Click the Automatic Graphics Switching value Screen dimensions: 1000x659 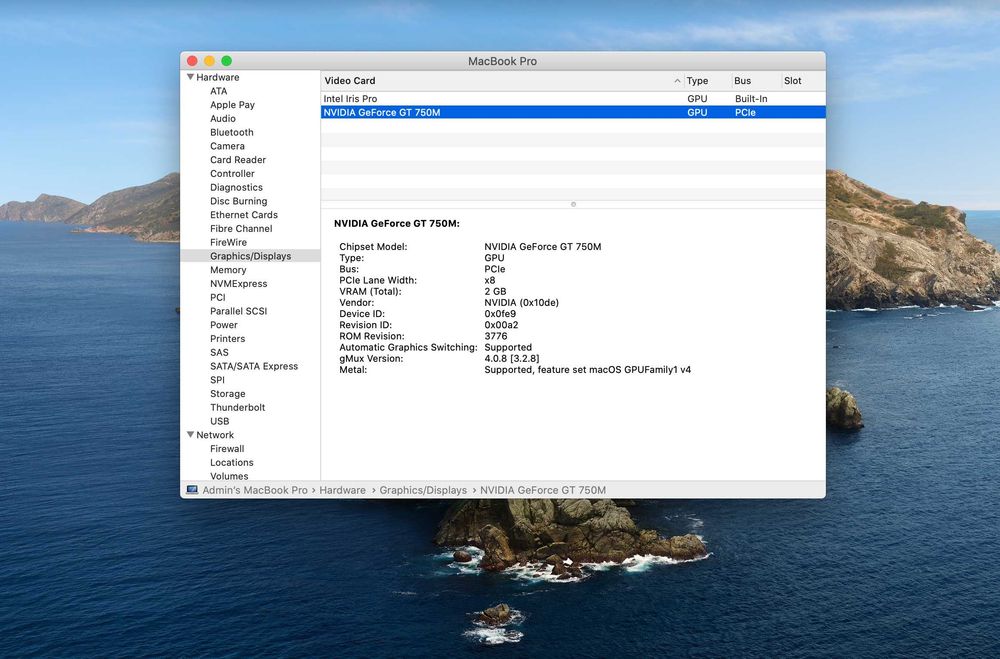coord(508,348)
